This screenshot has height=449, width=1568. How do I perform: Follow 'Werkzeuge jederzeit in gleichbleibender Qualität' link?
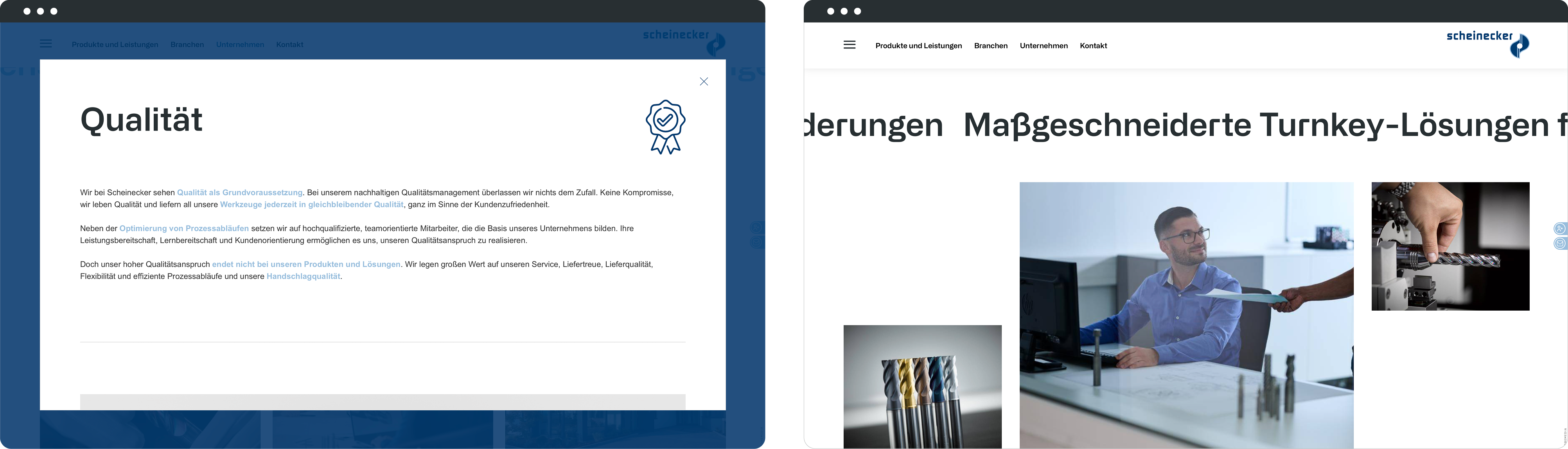[312, 204]
